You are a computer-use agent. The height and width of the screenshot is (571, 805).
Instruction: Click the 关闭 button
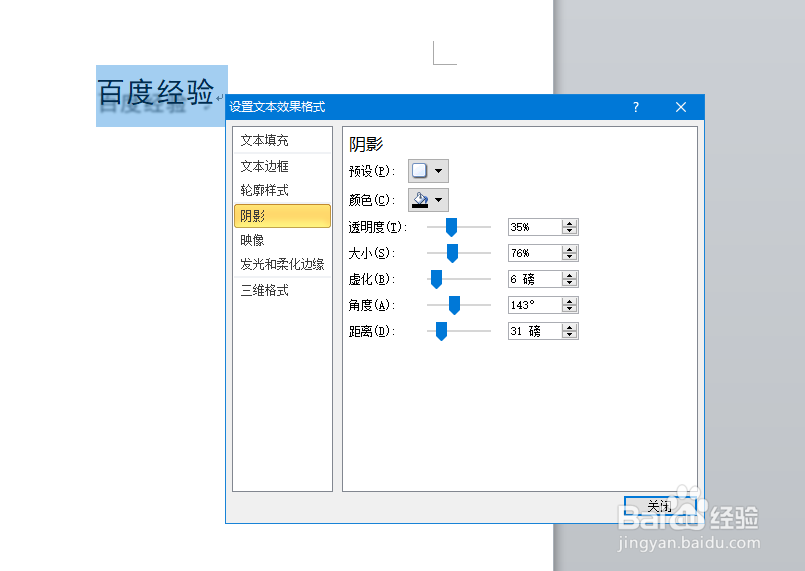click(660, 506)
